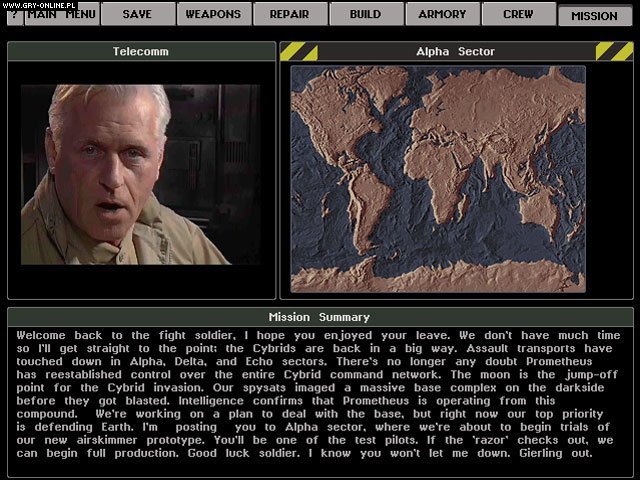
Task: Click the question mark help button
Action: click(14, 14)
